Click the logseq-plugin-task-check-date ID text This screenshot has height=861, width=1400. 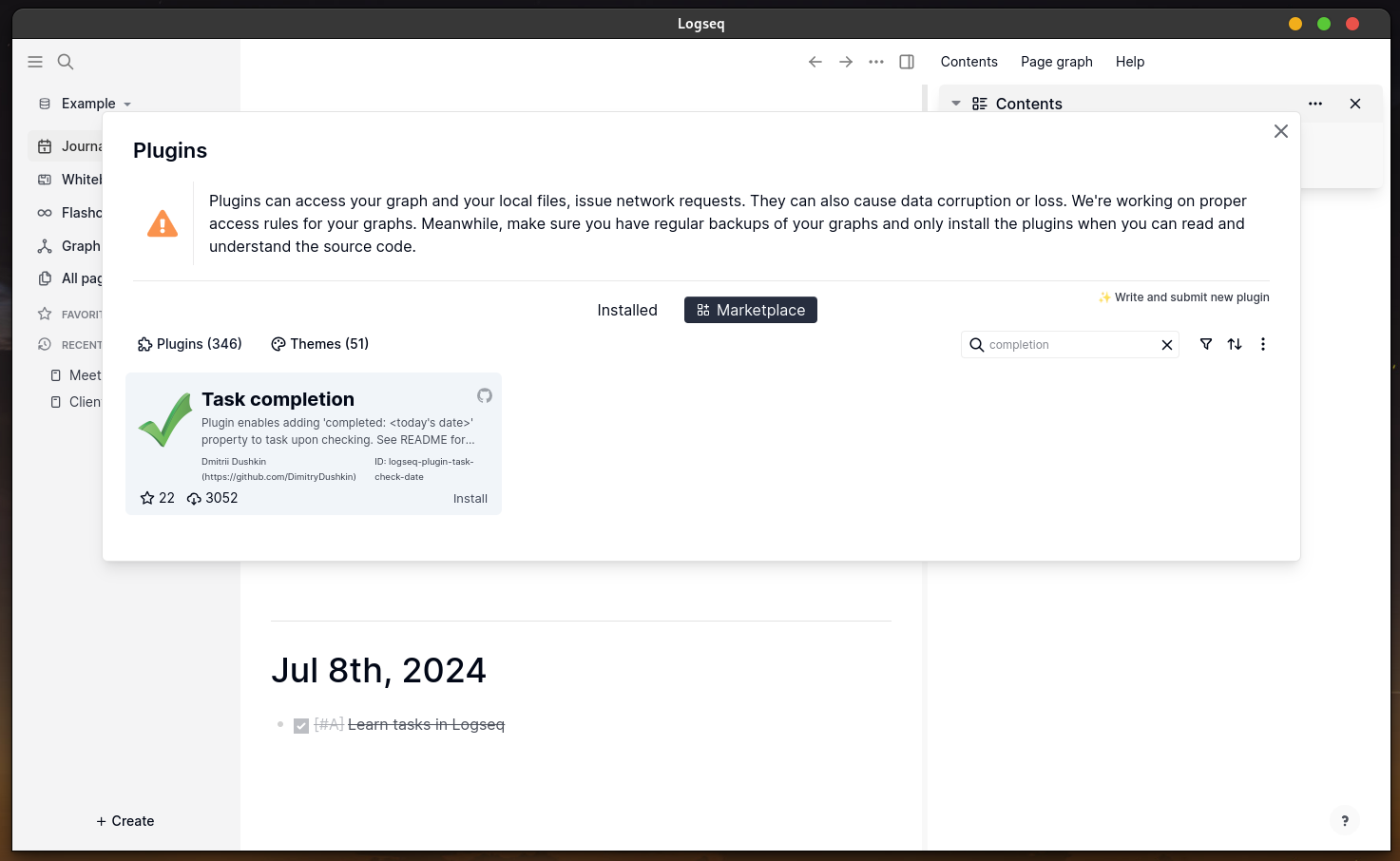tap(424, 469)
